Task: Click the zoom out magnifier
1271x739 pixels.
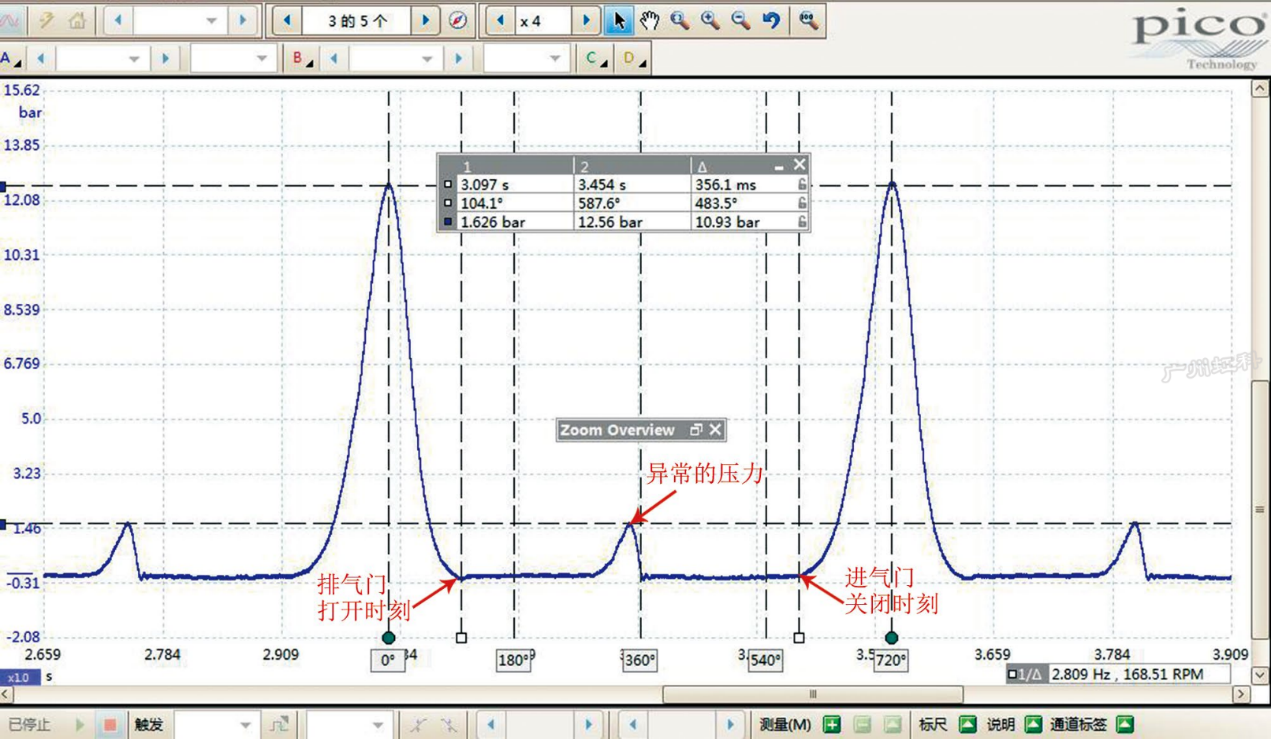Action: 741,20
